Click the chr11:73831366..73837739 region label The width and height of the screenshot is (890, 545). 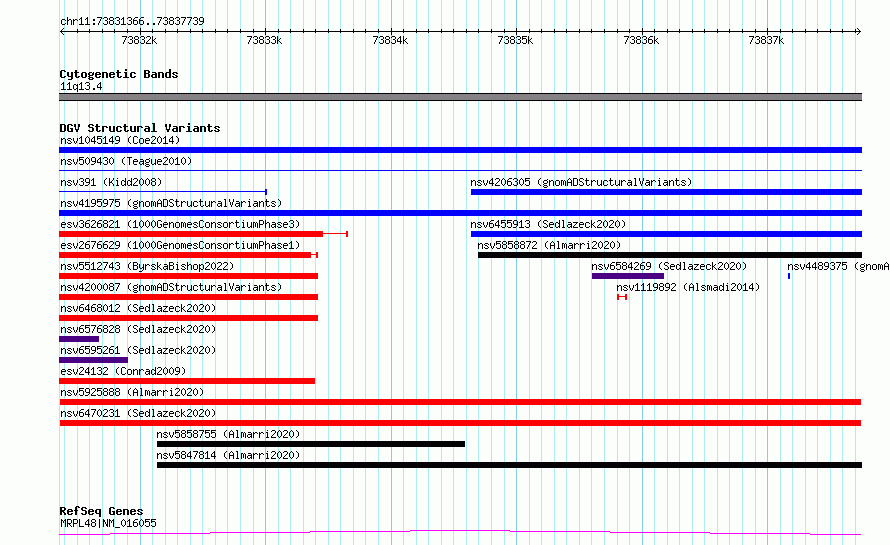[132, 21]
